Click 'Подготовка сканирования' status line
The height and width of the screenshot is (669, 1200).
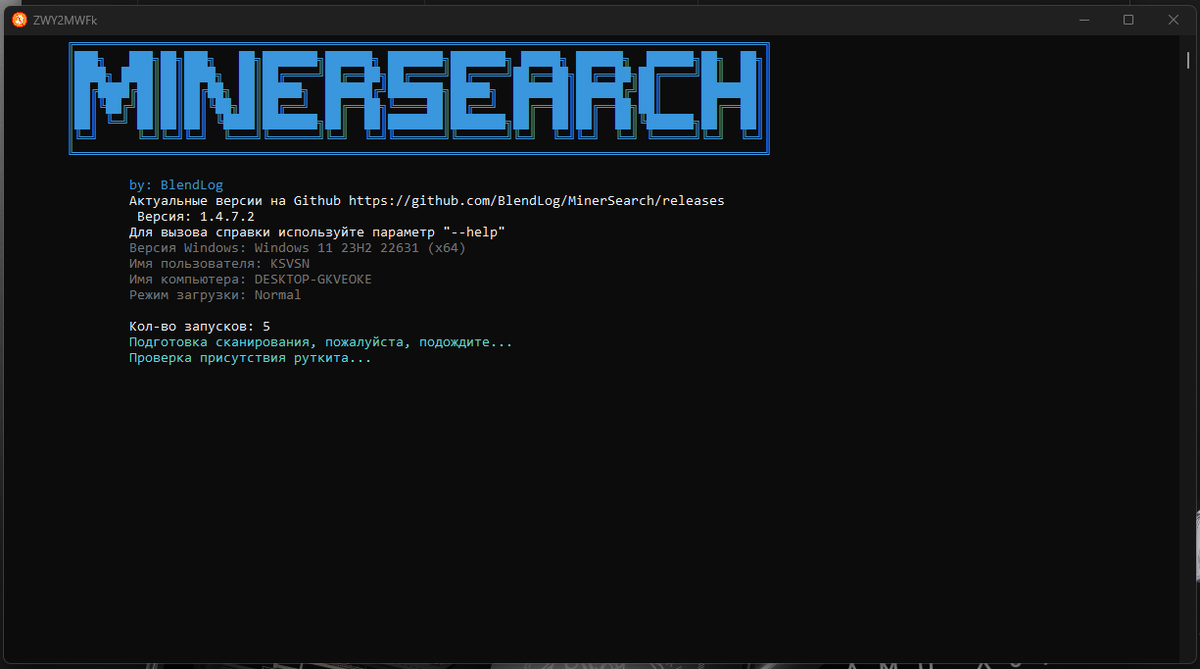click(x=321, y=342)
